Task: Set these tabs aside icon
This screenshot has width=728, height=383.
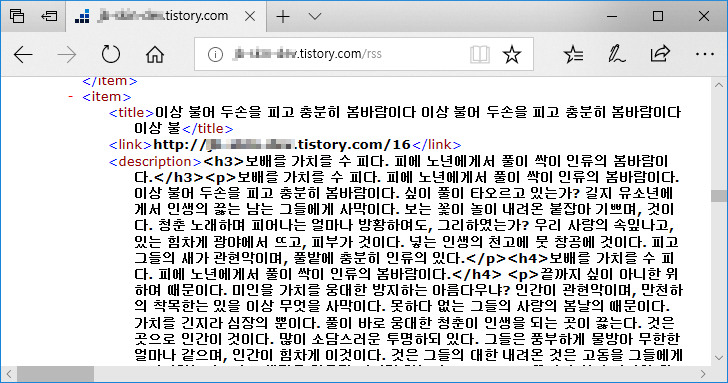Action: coord(49,16)
